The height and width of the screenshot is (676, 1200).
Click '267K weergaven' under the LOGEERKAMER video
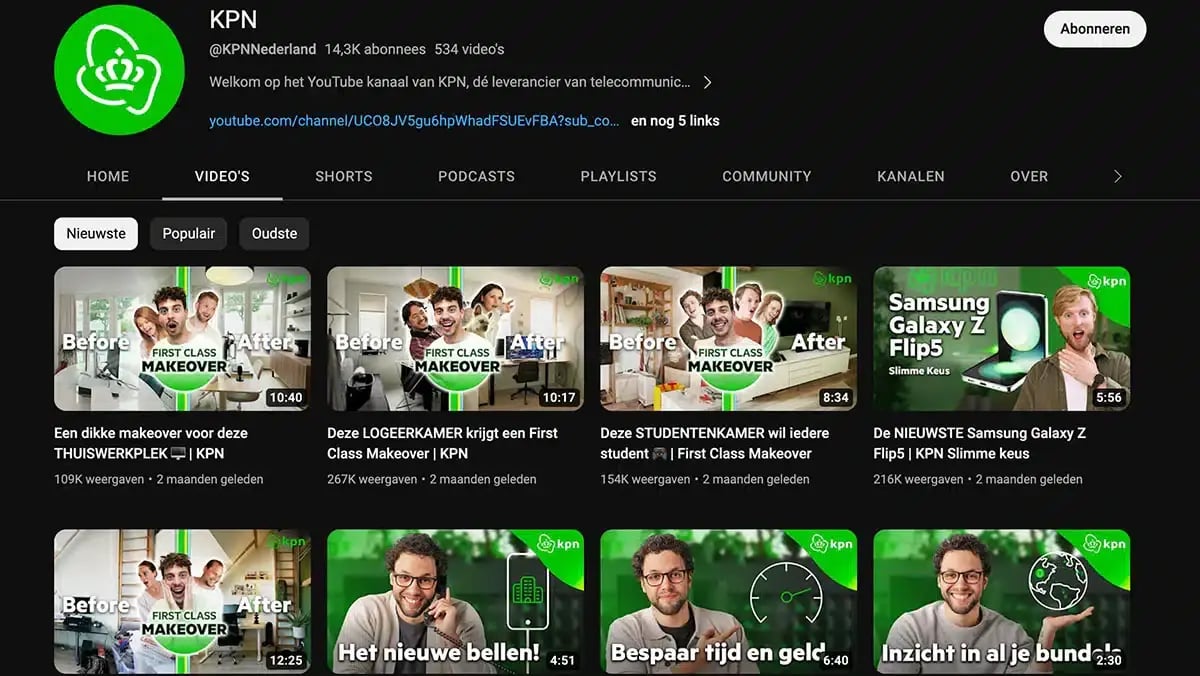372,479
